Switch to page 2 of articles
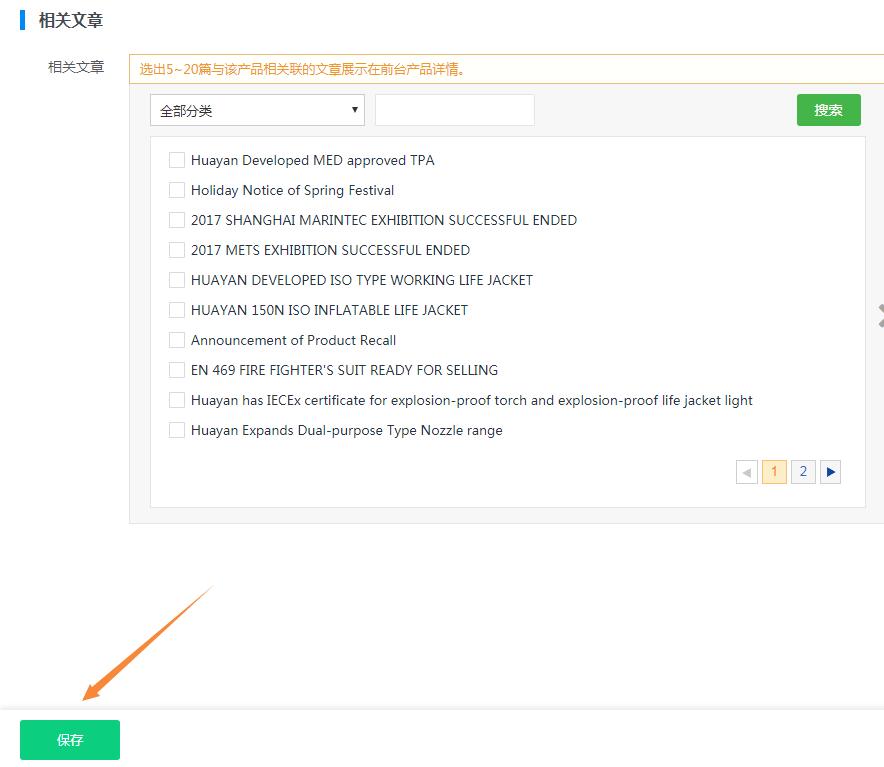Screen dimensions: 884x767 click(x=803, y=472)
